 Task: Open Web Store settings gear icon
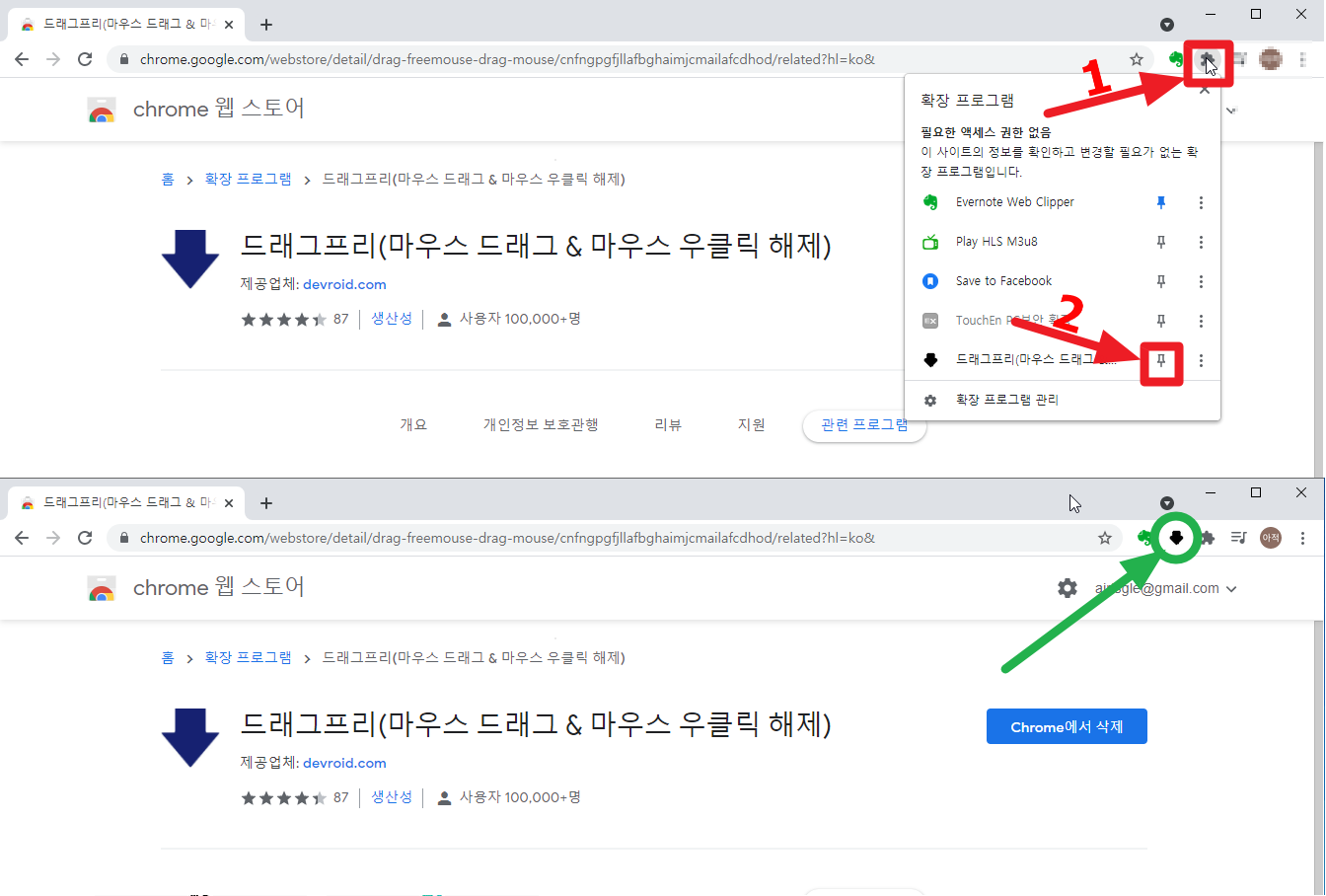click(x=1068, y=588)
